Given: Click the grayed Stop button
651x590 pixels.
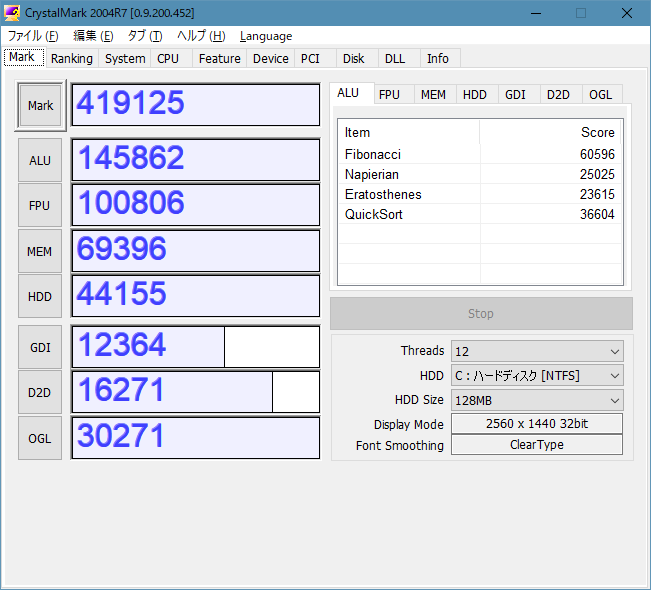Looking at the screenshot, I should tap(481, 313).
